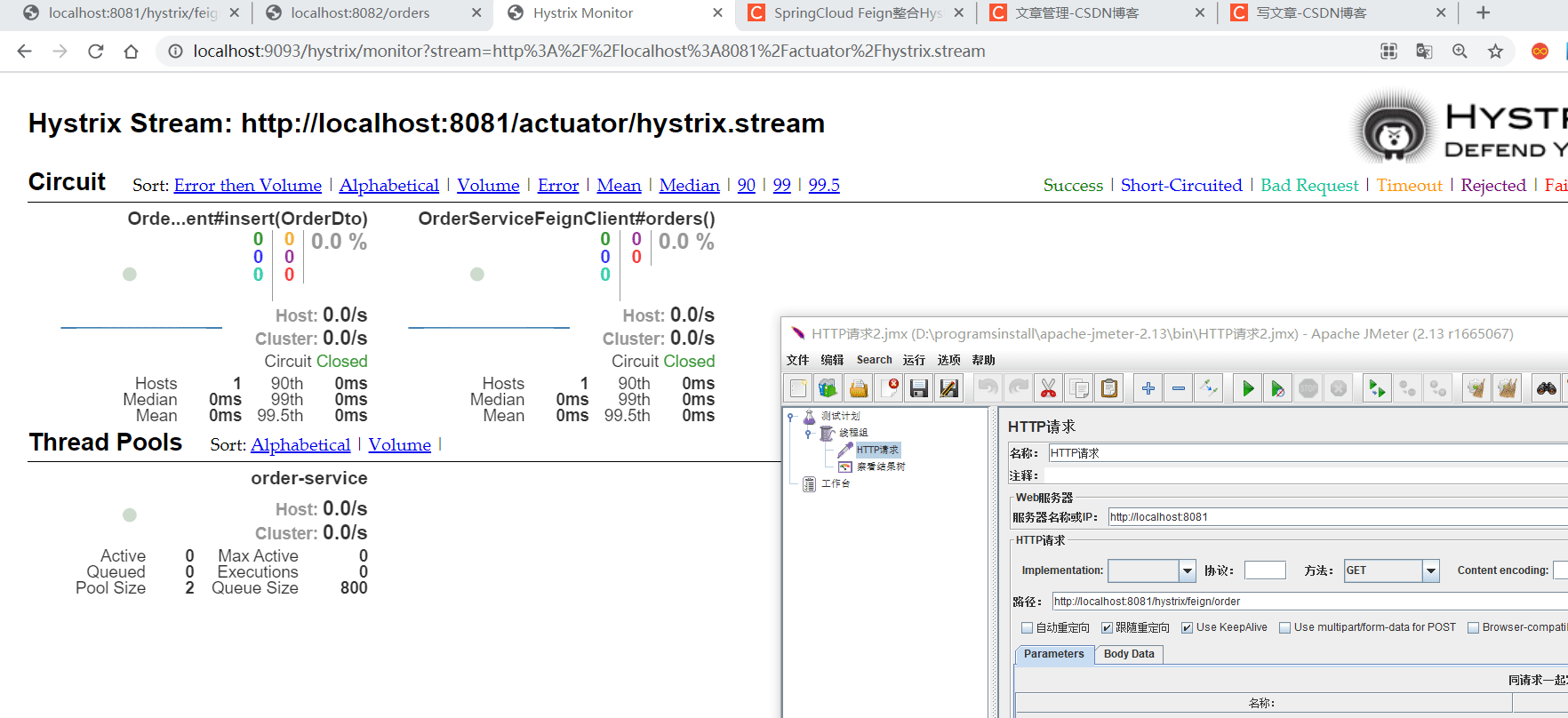Open JMeter Templates toolbar icon
The width and height of the screenshot is (1568, 718).
click(x=828, y=388)
